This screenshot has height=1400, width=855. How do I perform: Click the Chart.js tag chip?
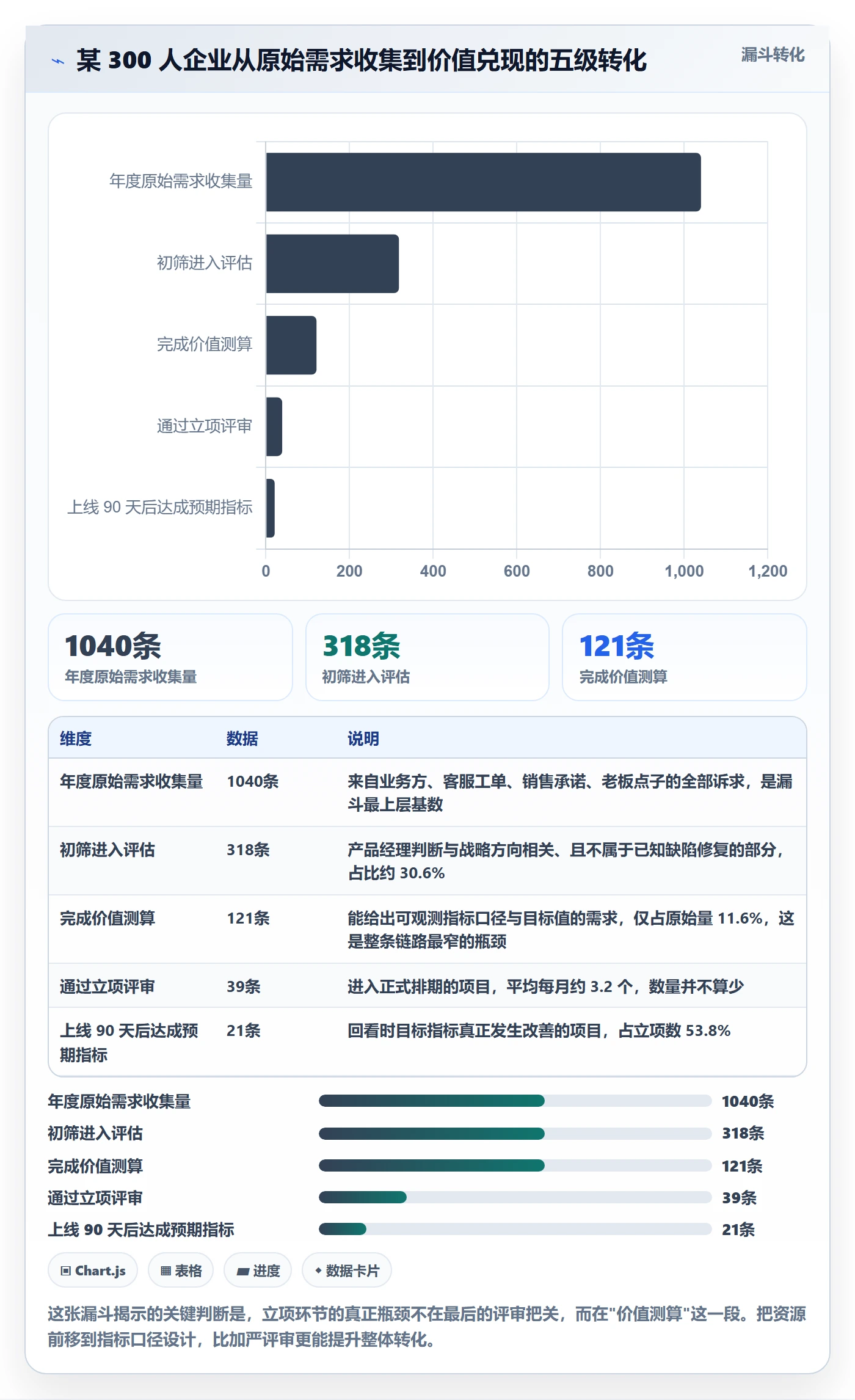click(x=93, y=1271)
